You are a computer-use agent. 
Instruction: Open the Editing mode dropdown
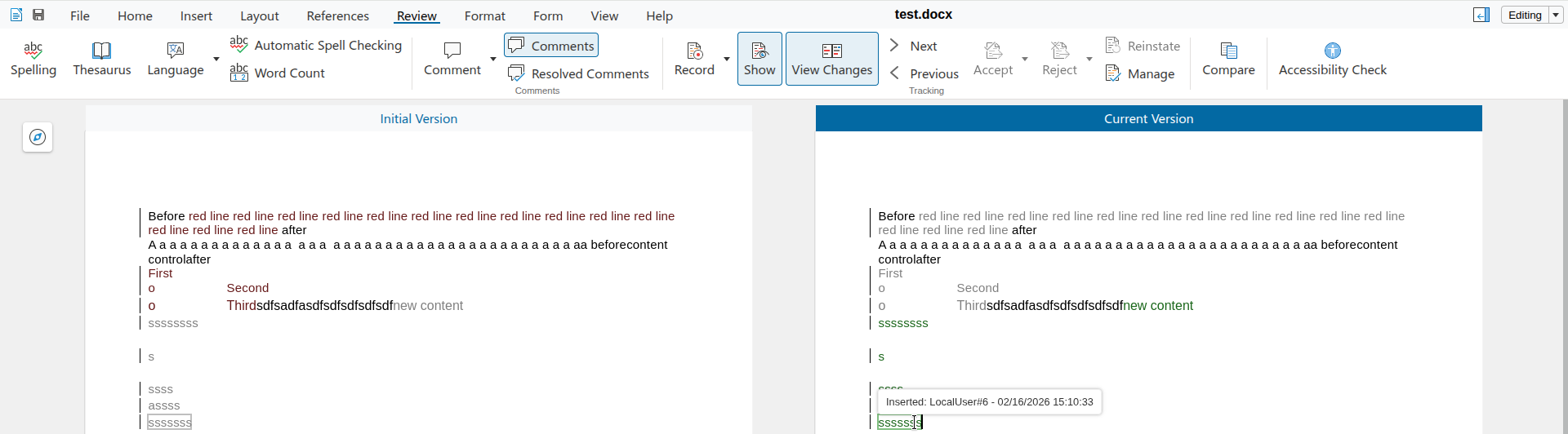pos(1556,15)
